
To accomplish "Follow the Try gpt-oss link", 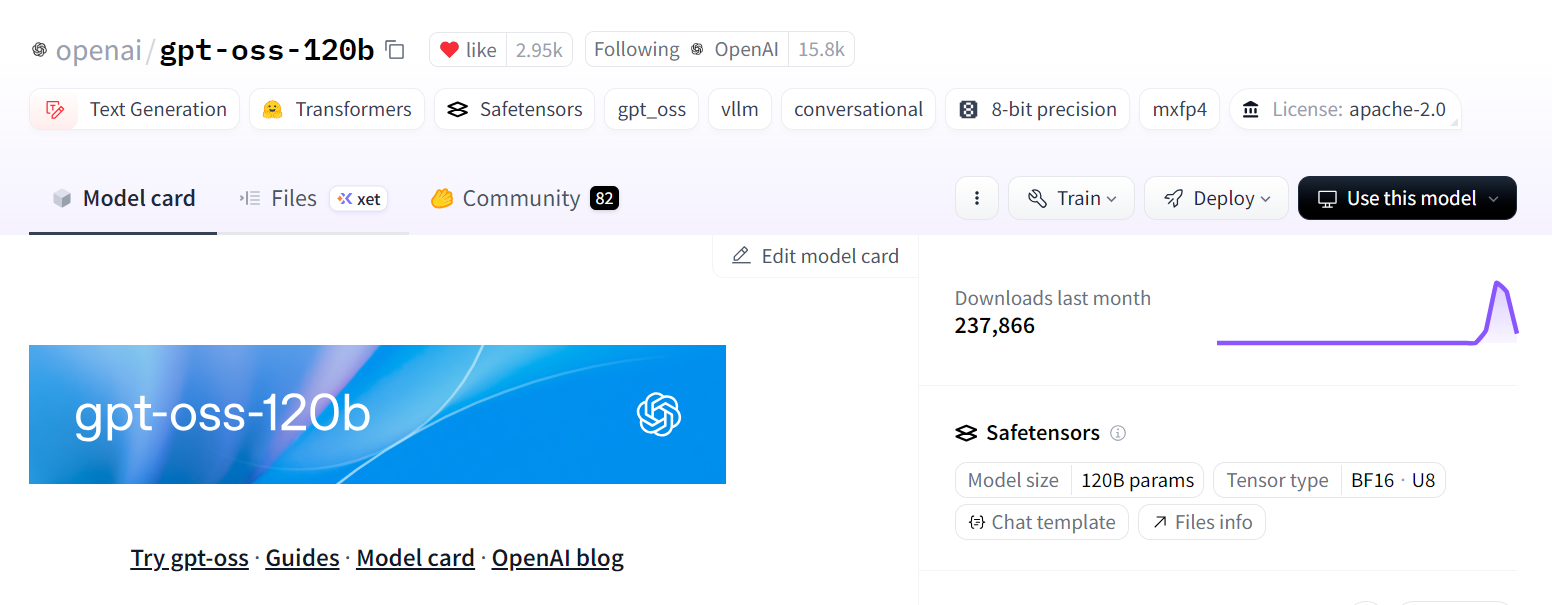I will pos(189,558).
